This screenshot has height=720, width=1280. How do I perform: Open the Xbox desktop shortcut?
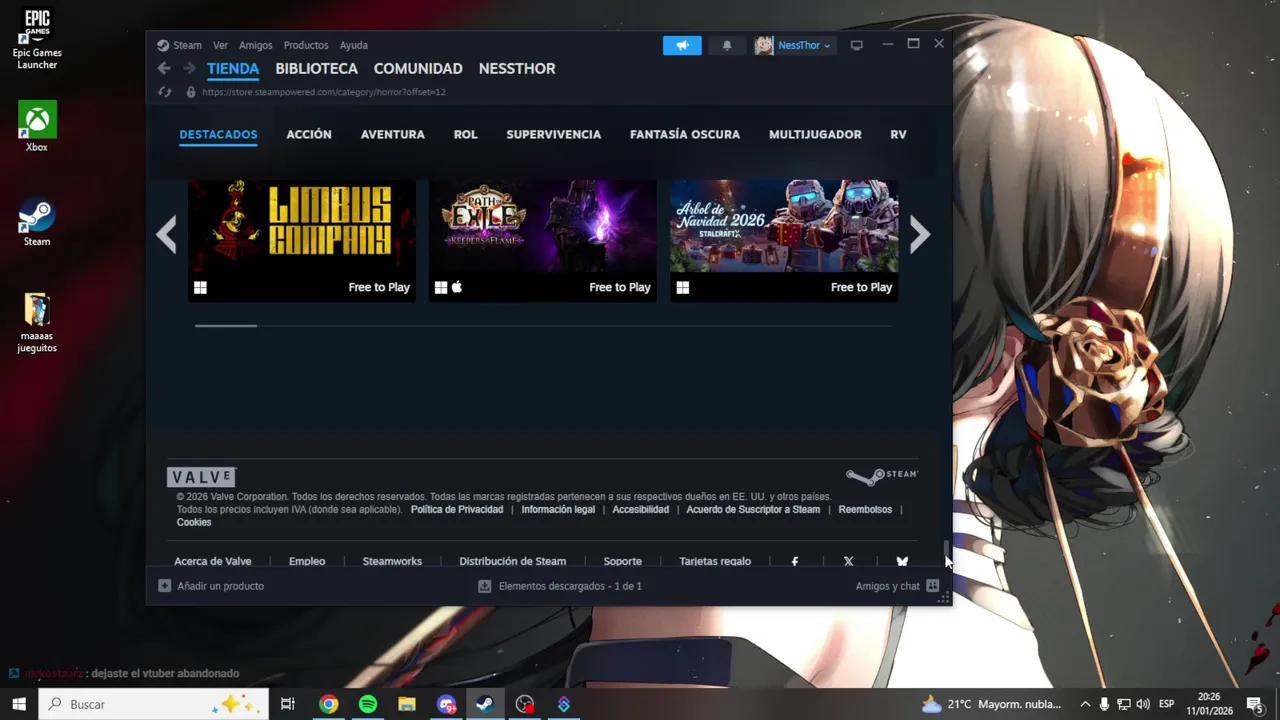click(37, 126)
